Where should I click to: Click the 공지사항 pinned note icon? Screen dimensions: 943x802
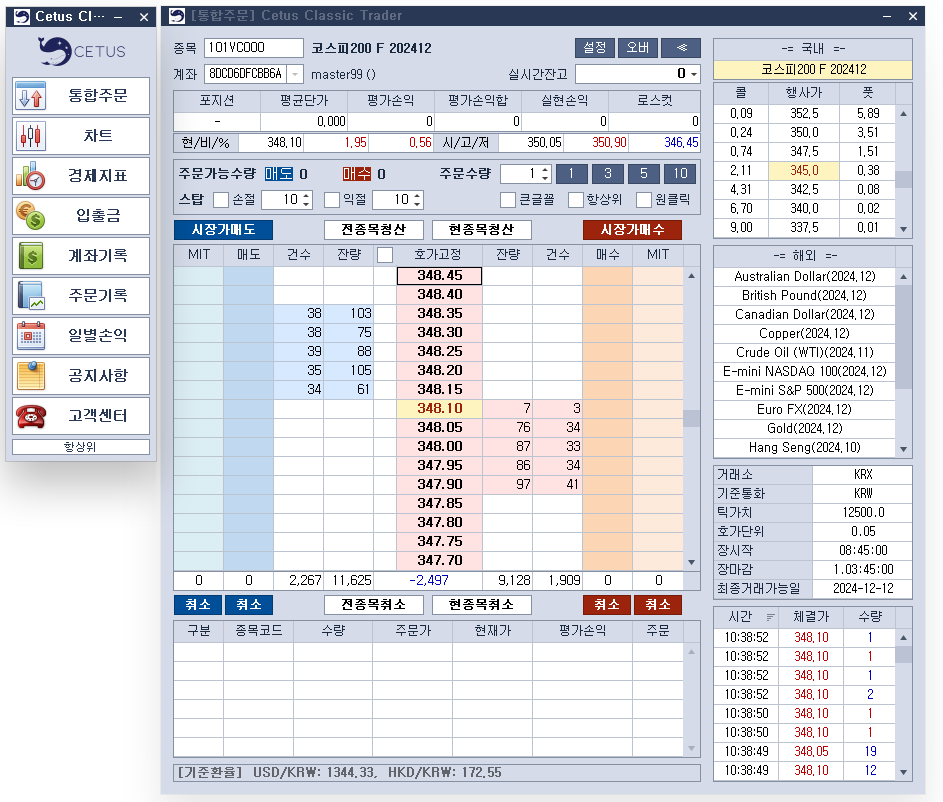pos(31,376)
